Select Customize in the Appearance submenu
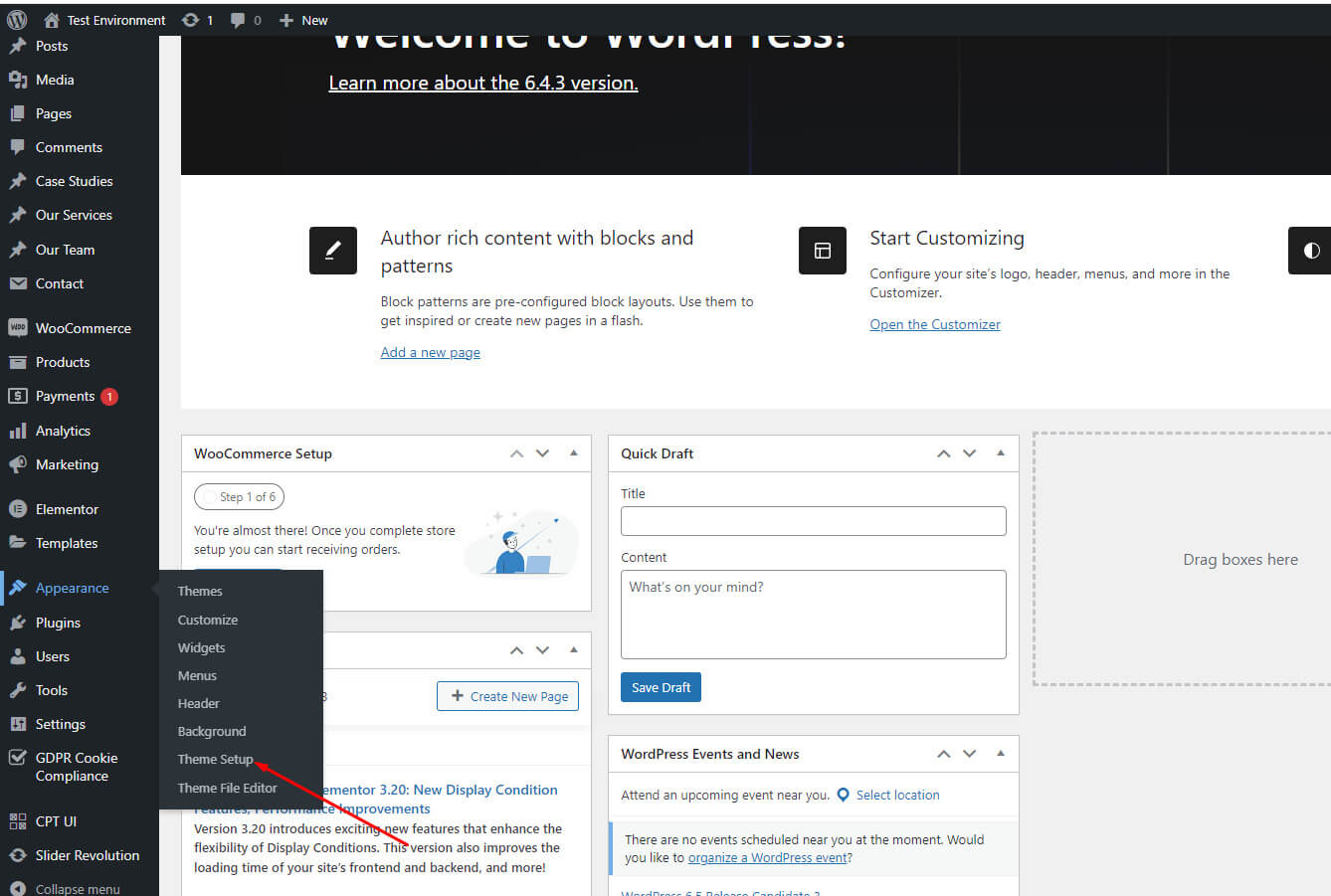 pos(208,620)
